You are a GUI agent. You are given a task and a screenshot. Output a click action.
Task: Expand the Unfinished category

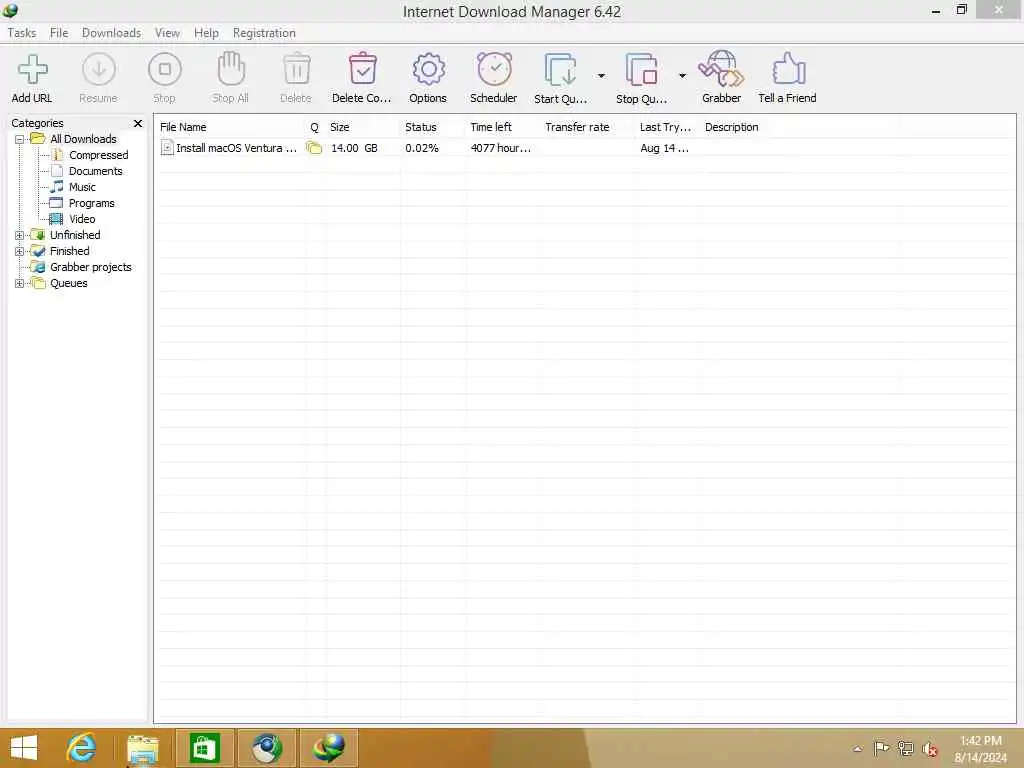click(x=20, y=235)
